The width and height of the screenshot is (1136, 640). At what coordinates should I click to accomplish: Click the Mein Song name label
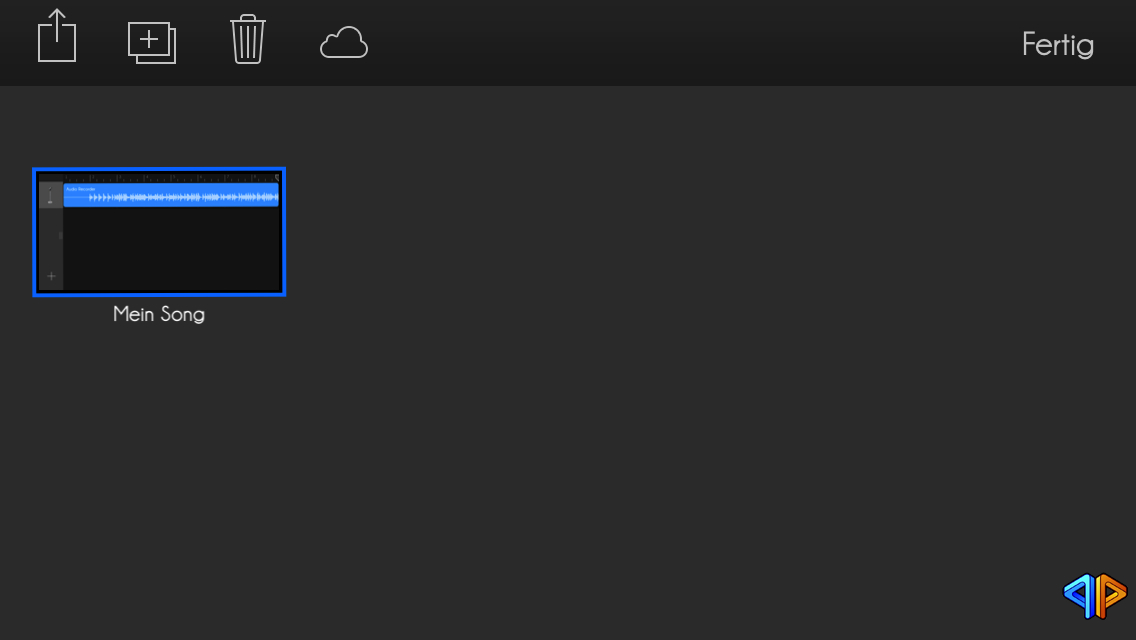pyautogui.click(x=159, y=315)
